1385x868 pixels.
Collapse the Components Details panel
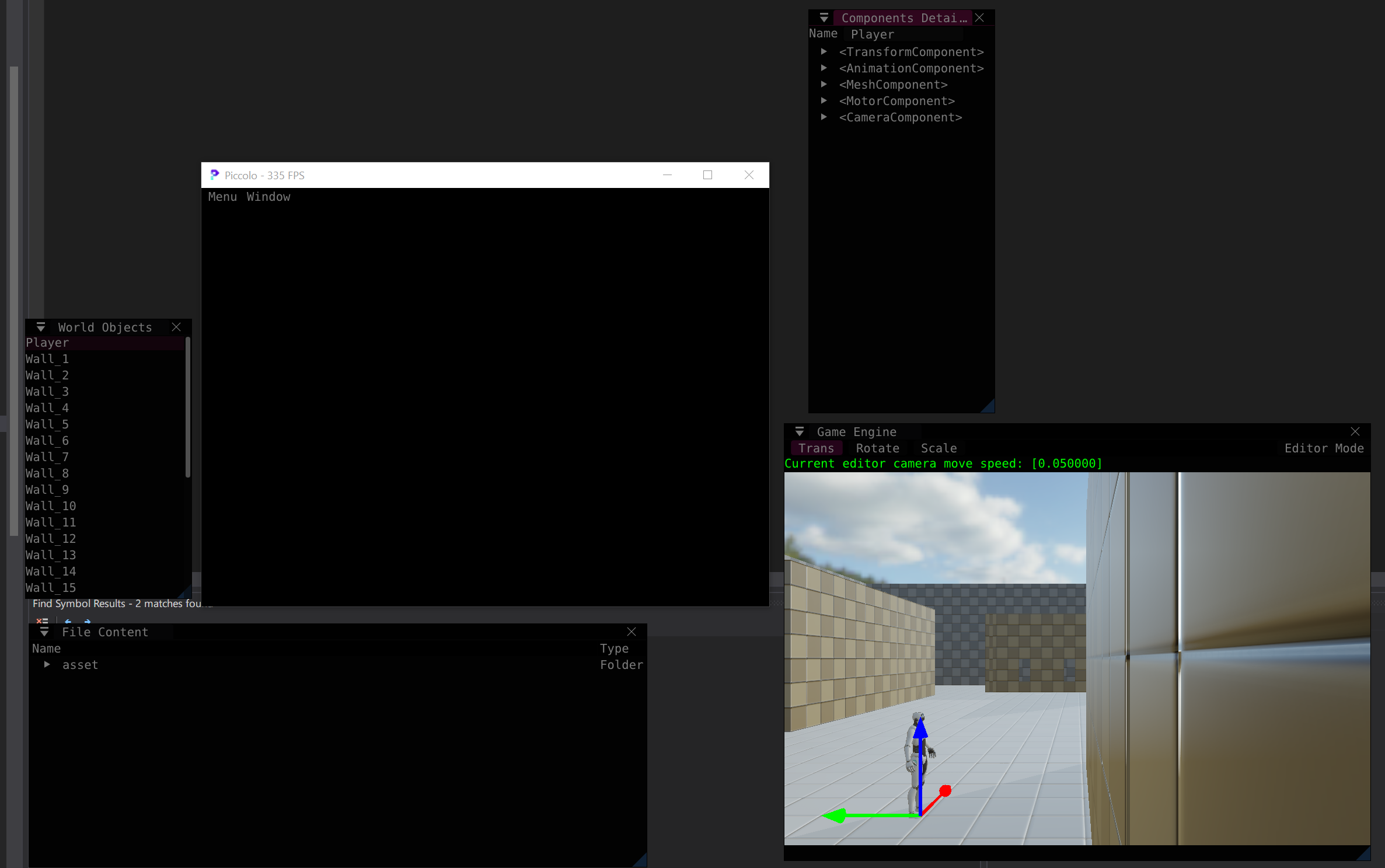[824, 18]
